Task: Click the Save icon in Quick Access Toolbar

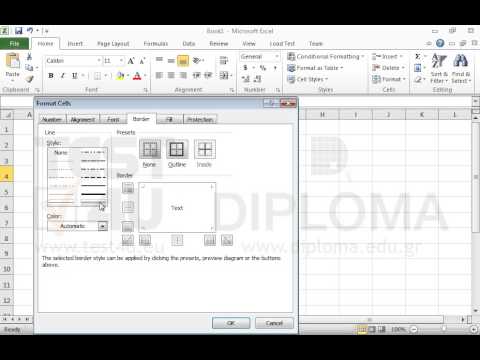Action: point(19,31)
